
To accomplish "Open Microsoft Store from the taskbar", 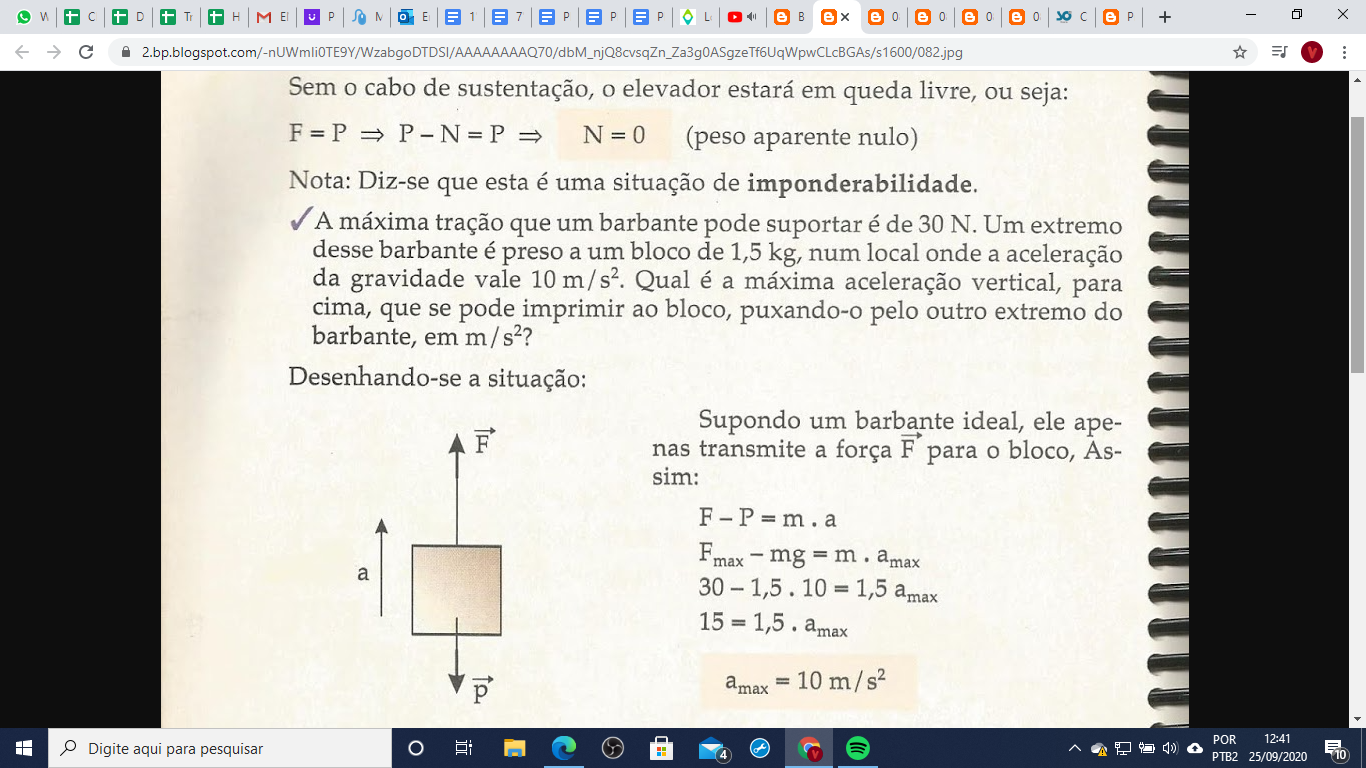I will click(661, 748).
